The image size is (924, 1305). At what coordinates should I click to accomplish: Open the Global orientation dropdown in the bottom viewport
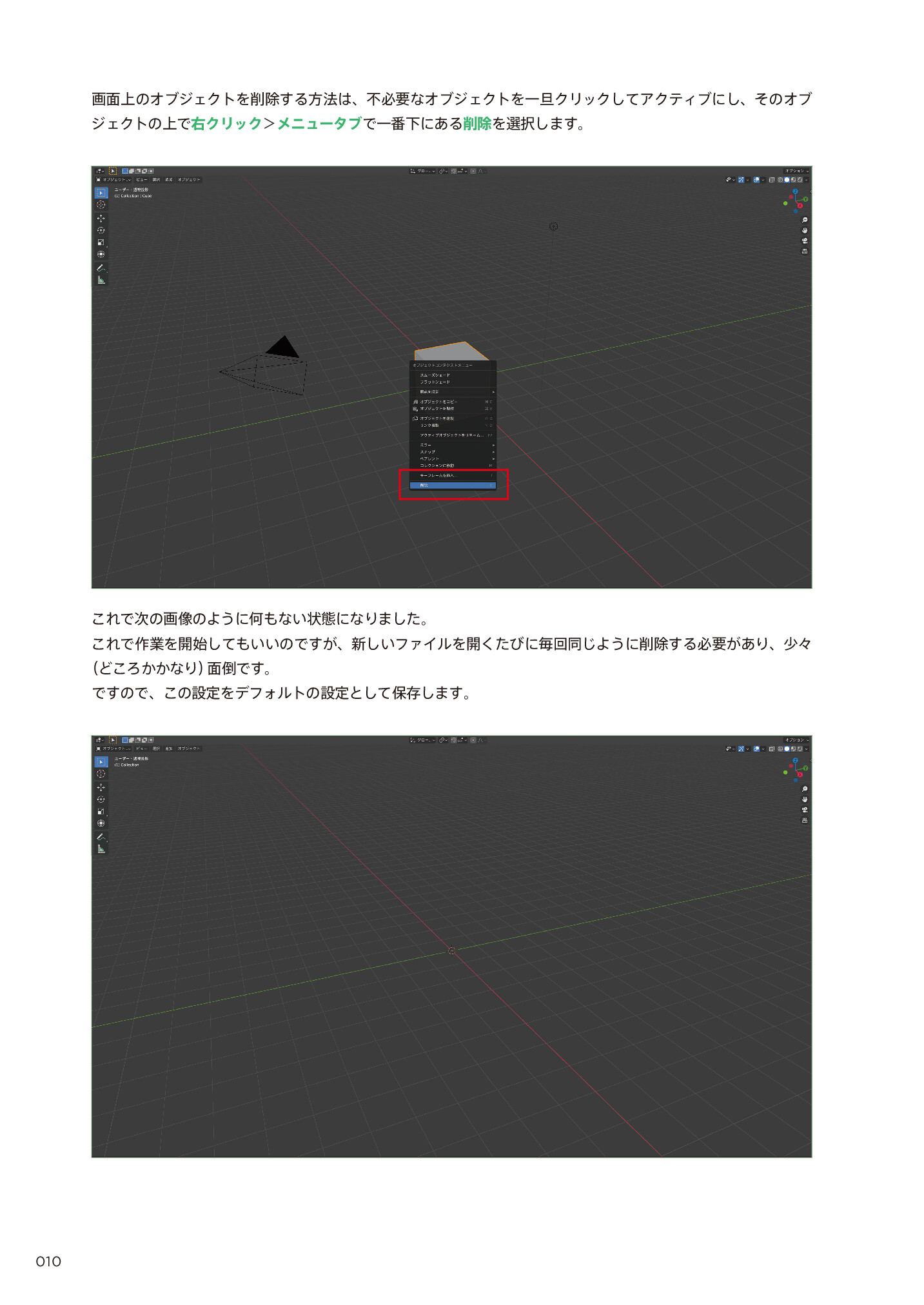(x=423, y=740)
